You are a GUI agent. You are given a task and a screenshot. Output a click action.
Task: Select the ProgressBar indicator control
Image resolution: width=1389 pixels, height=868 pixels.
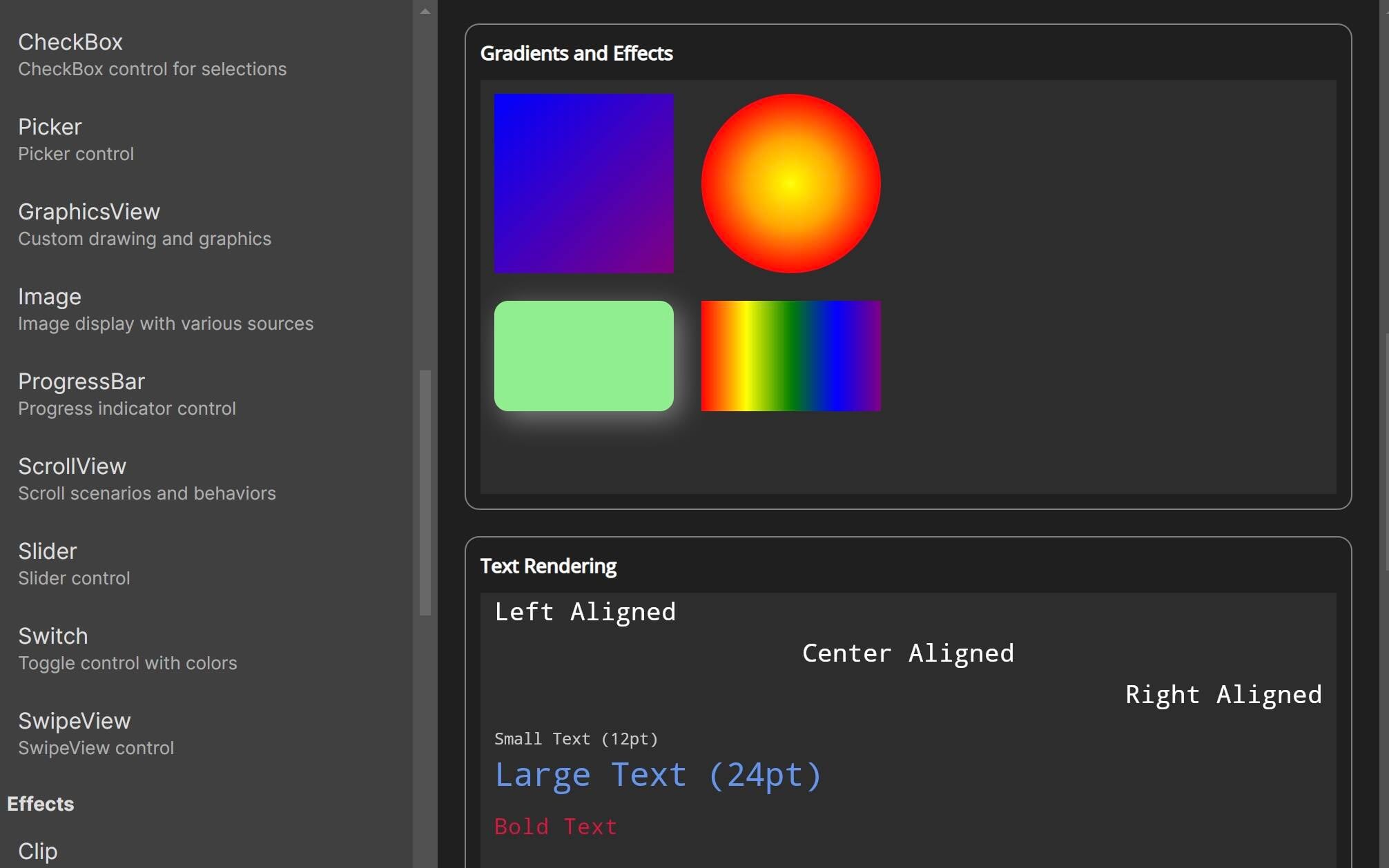point(81,382)
